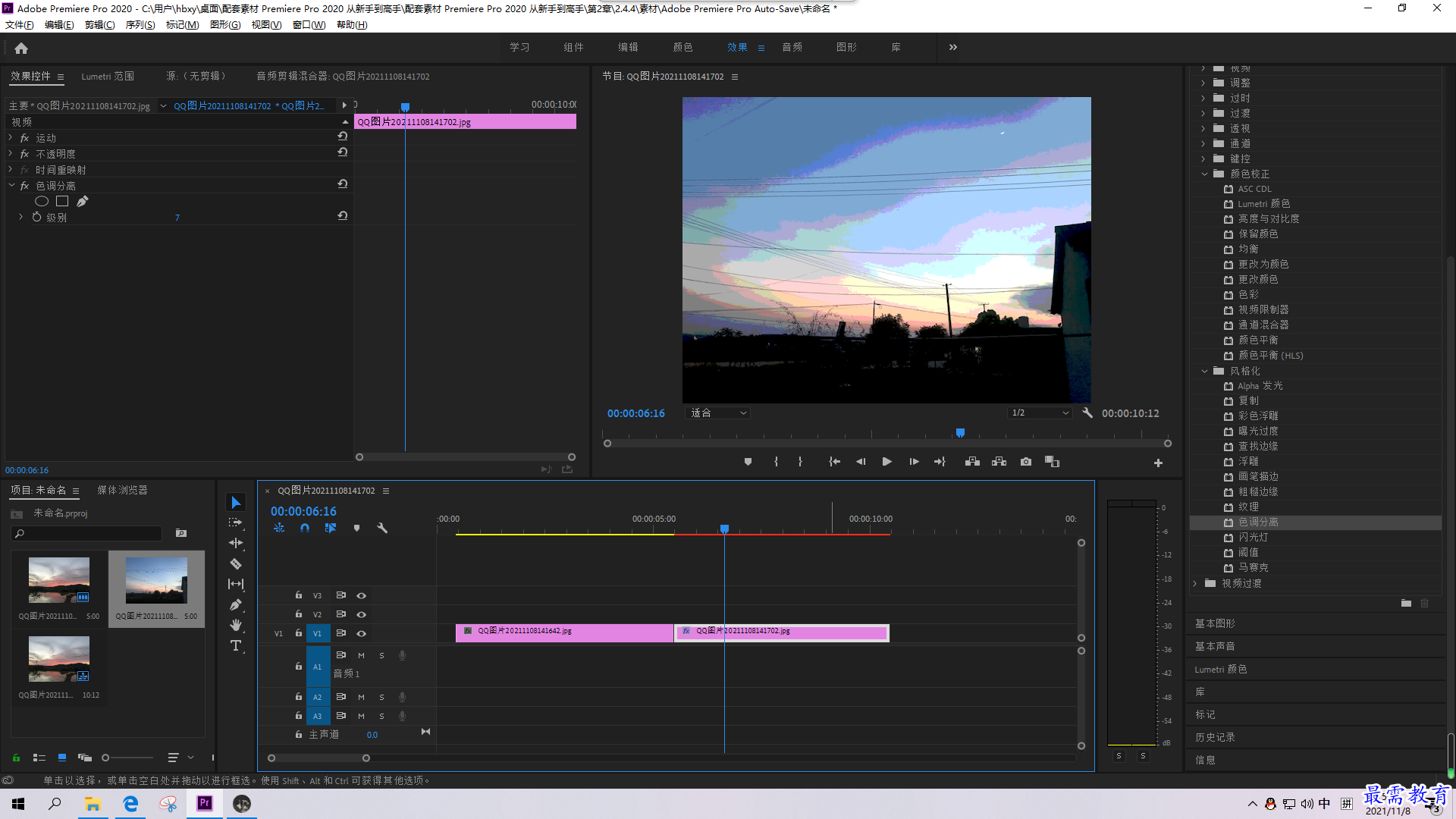The image size is (1456, 819).
Task: Switch to the 媒体浏览器 tab
Action: 122,491
